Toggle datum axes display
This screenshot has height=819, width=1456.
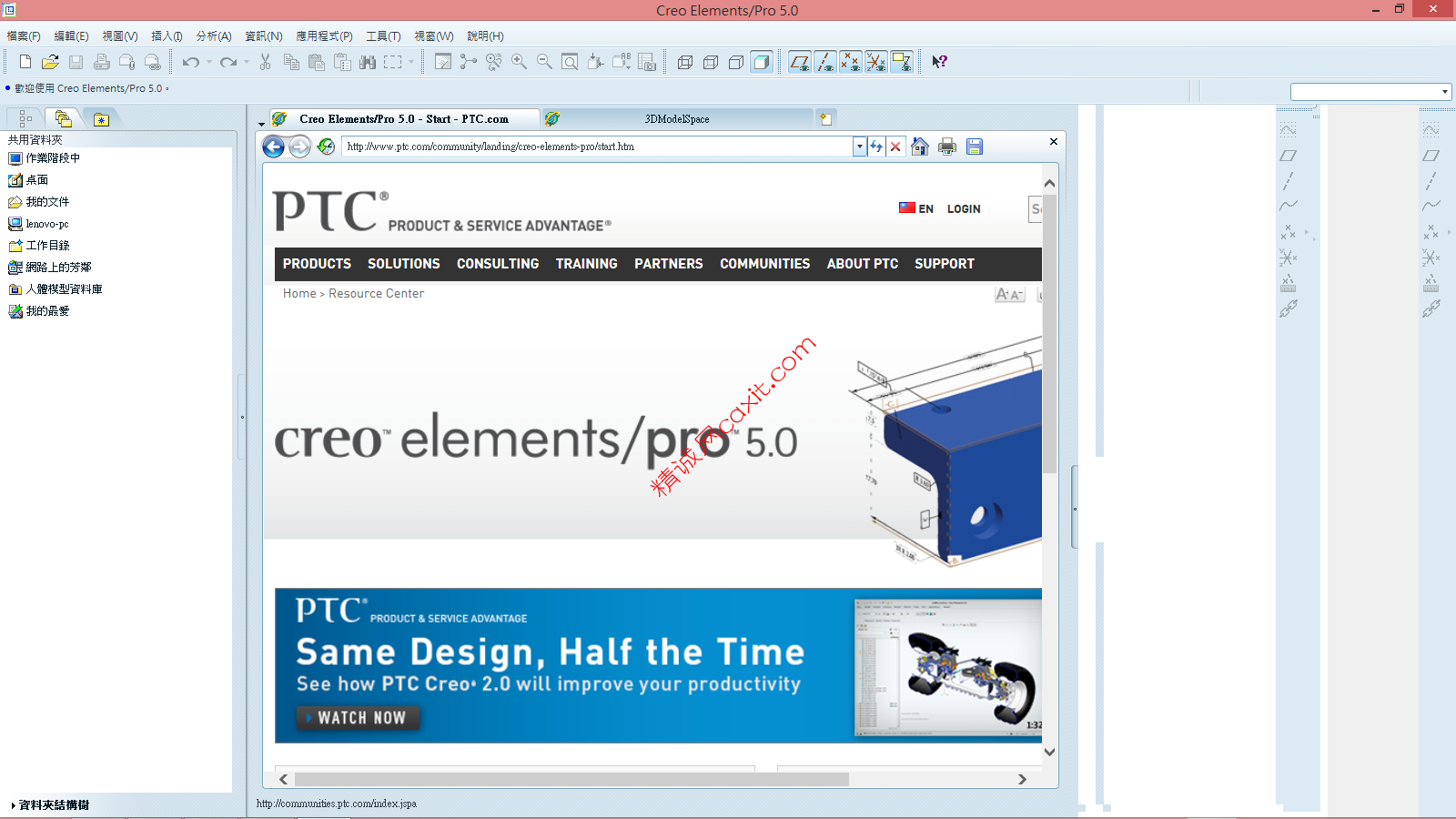point(825,62)
